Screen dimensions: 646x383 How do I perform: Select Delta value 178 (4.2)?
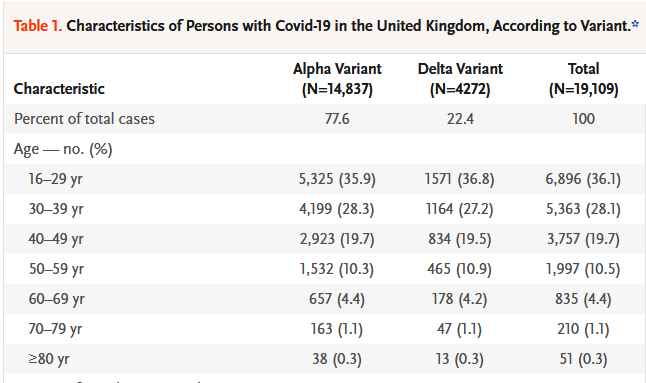[x=459, y=299]
